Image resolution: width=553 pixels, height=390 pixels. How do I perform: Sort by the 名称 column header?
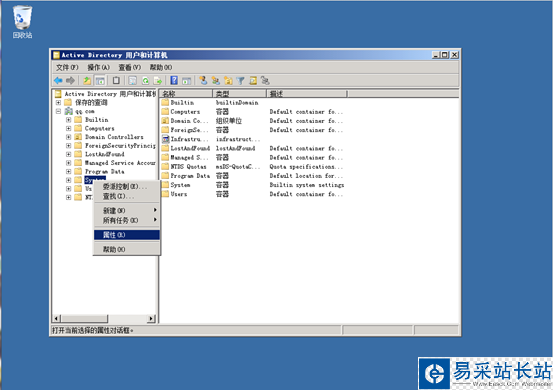click(186, 94)
